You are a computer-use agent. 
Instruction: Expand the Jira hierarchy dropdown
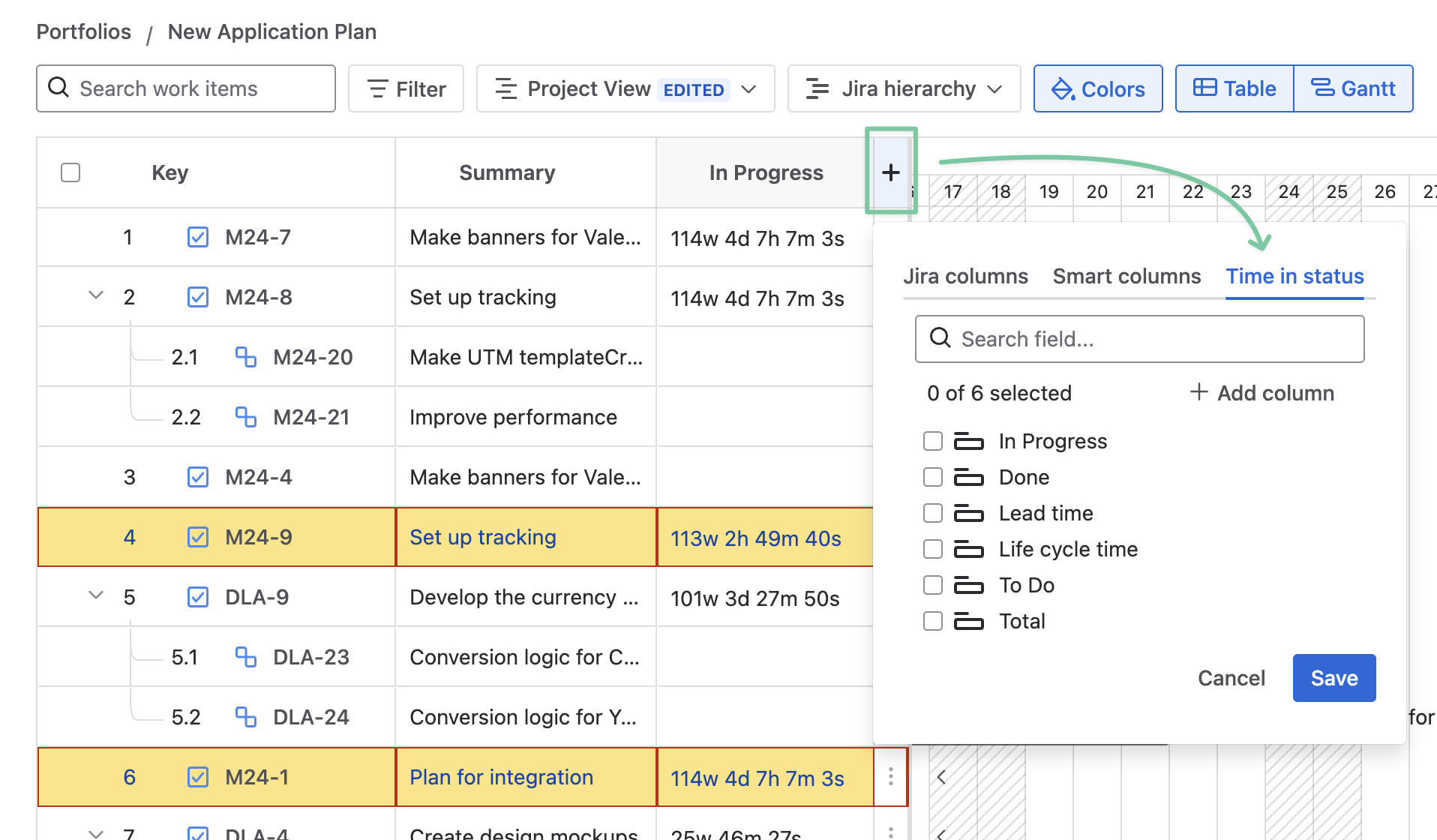(x=903, y=88)
